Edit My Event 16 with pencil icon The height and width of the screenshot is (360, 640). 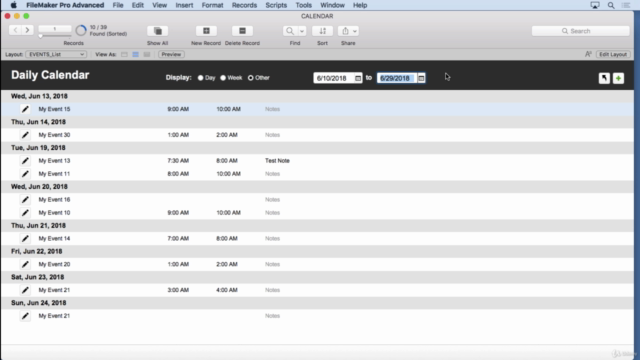pyautogui.click(x=25, y=200)
